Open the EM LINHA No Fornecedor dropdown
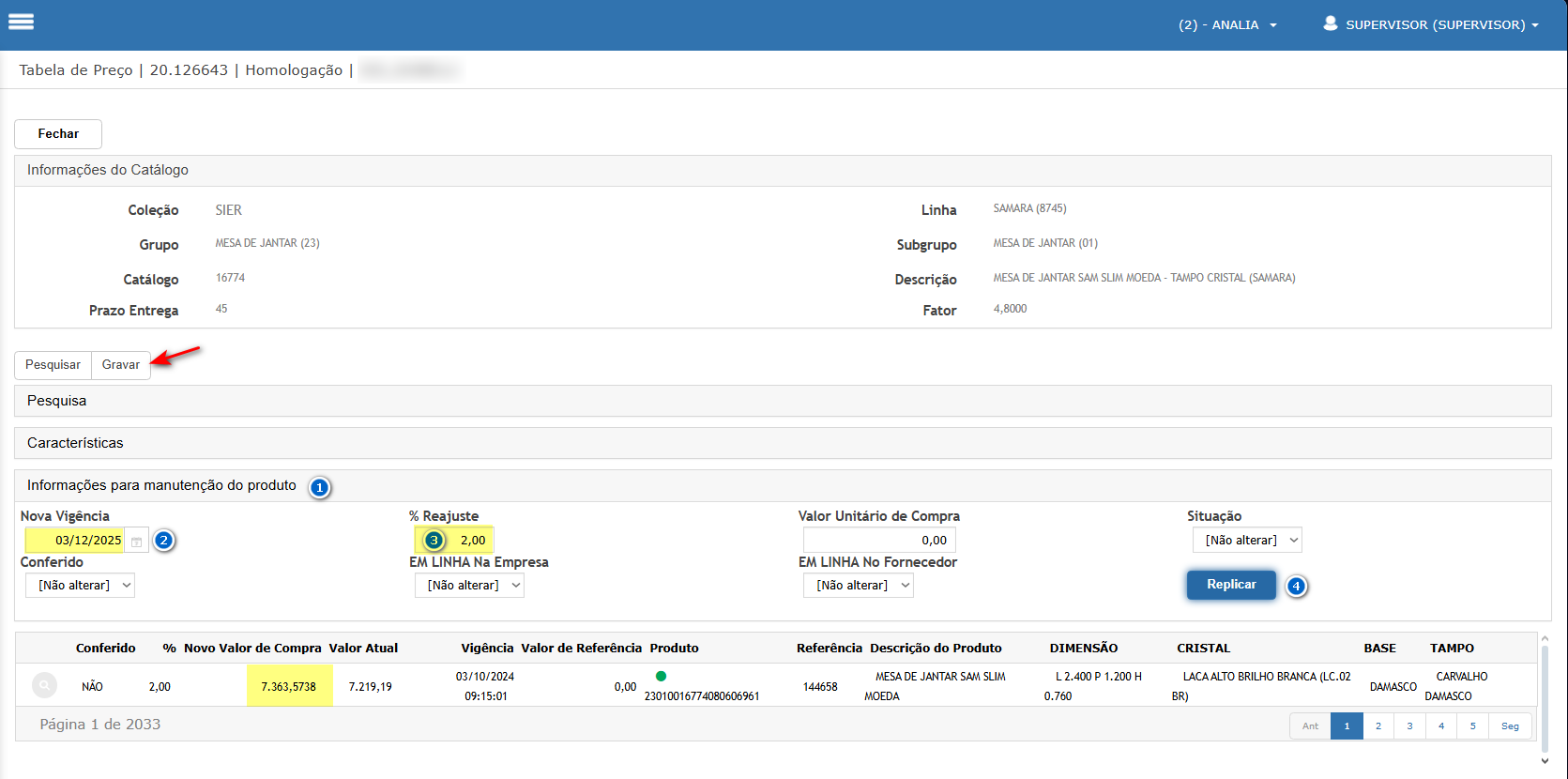 [x=858, y=586]
